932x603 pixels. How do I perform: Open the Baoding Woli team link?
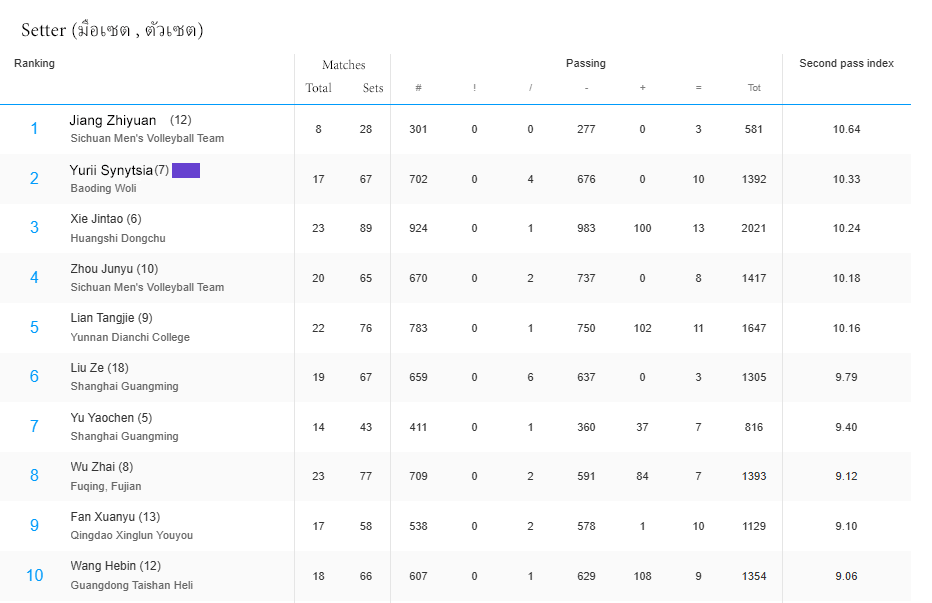click(x=103, y=188)
